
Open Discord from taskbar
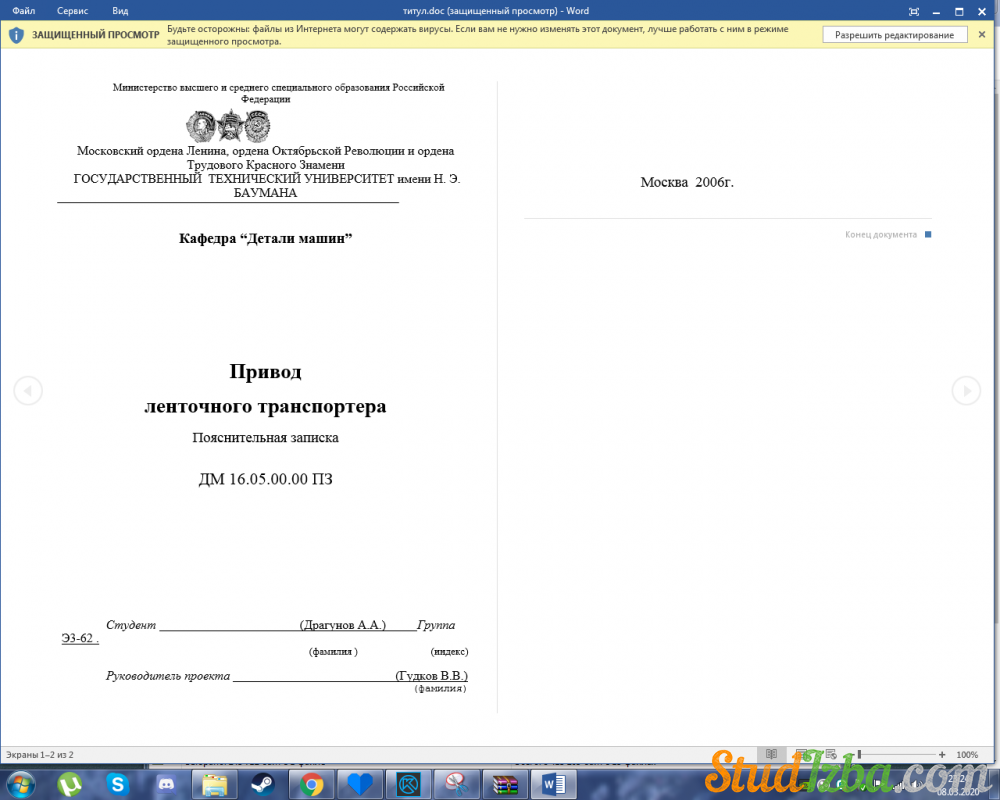point(166,784)
